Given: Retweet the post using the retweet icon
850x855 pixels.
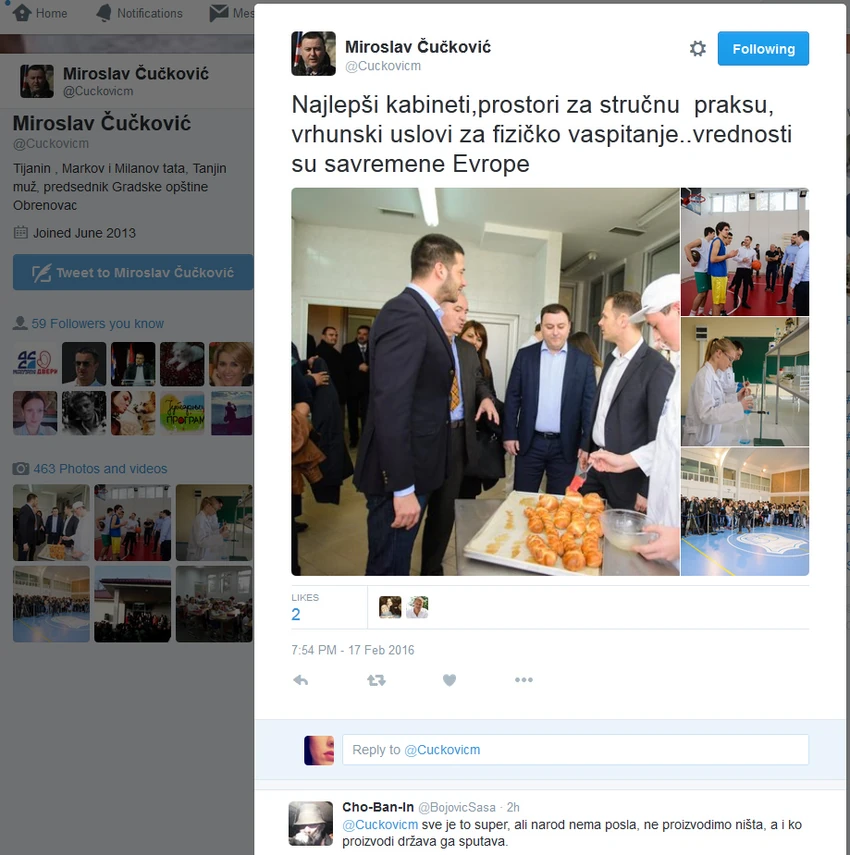Looking at the screenshot, I should click(x=376, y=680).
